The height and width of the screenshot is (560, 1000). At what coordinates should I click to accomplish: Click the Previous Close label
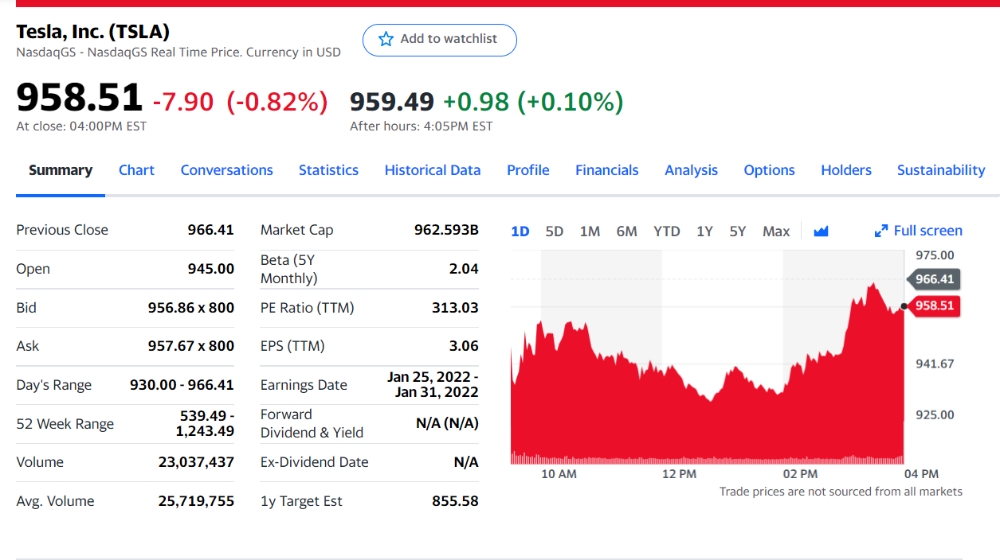62,230
